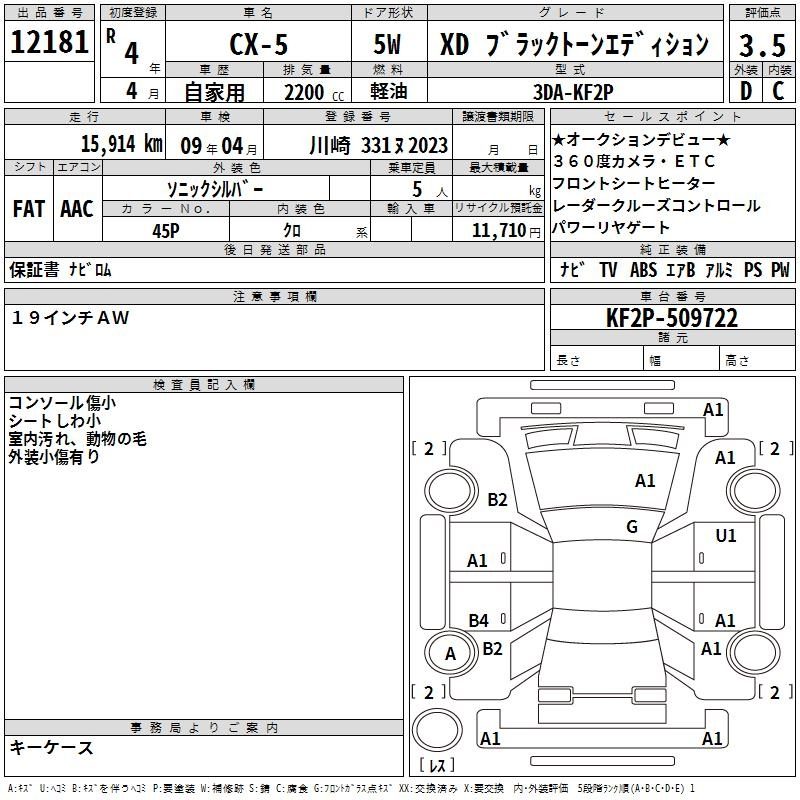Select the inspector note 室内汚れ、動物の毛

pyautogui.click(x=78, y=439)
